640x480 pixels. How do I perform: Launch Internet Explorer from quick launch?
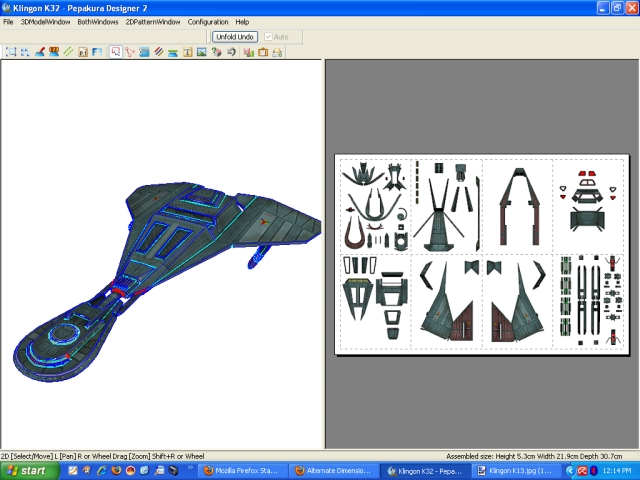tap(101, 471)
